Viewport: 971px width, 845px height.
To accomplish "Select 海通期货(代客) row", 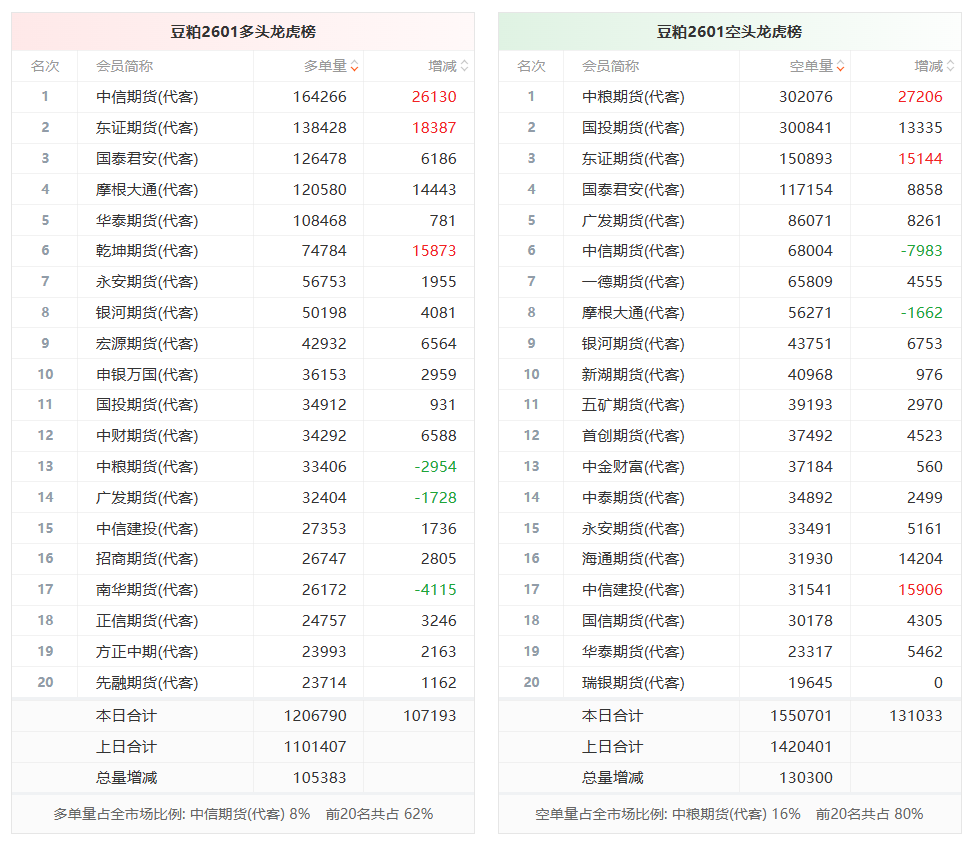I will (x=729, y=559).
